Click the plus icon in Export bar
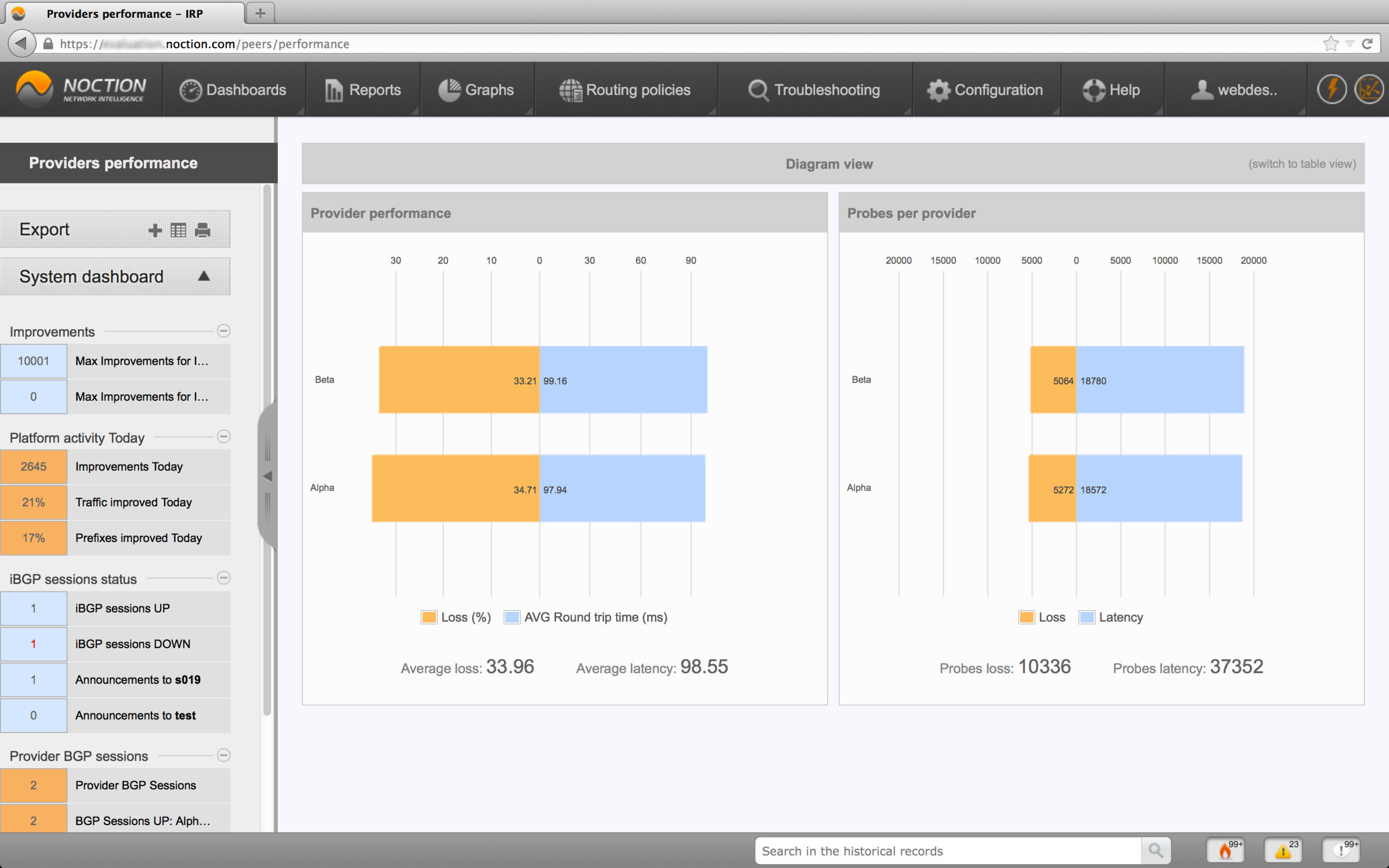 [x=155, y=230]
